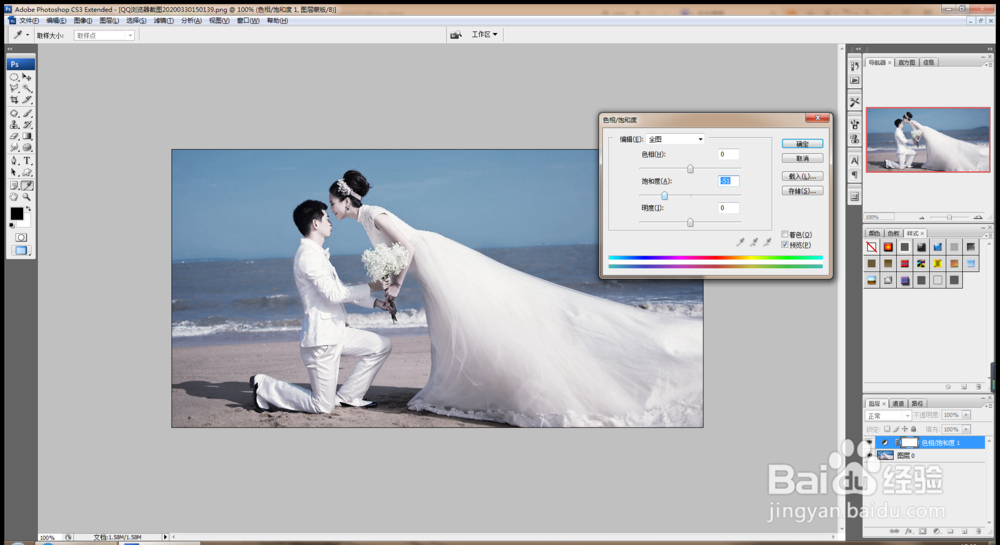Switch to the 通道 channels tab
1000x545 pixels.
pyautogui.click(x=898, y=403)
